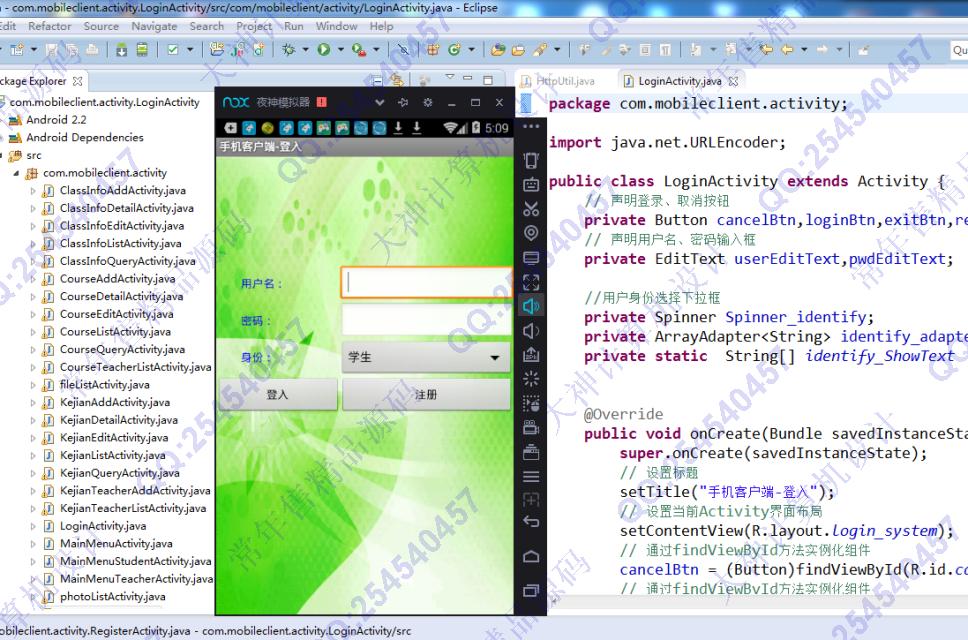The width and height of the screenshot is (968, 640).
Task: Open the Debug button dropdown arrow
Action: click(305, 49)
